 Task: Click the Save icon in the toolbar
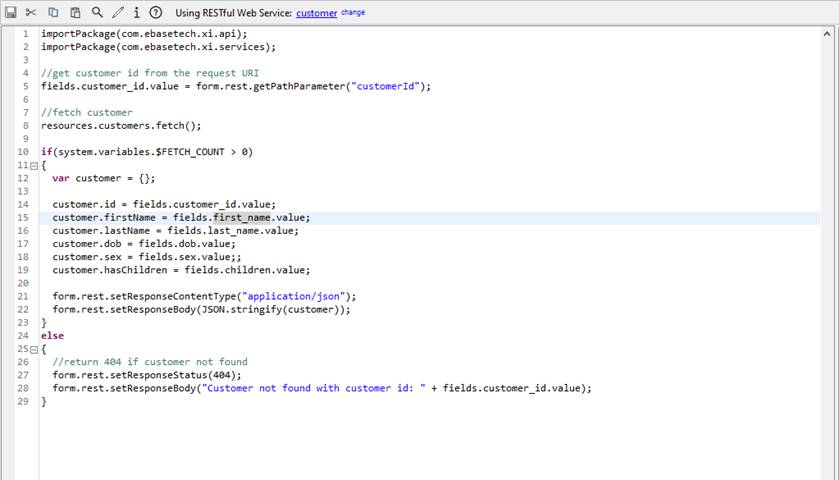pos(11,12)
